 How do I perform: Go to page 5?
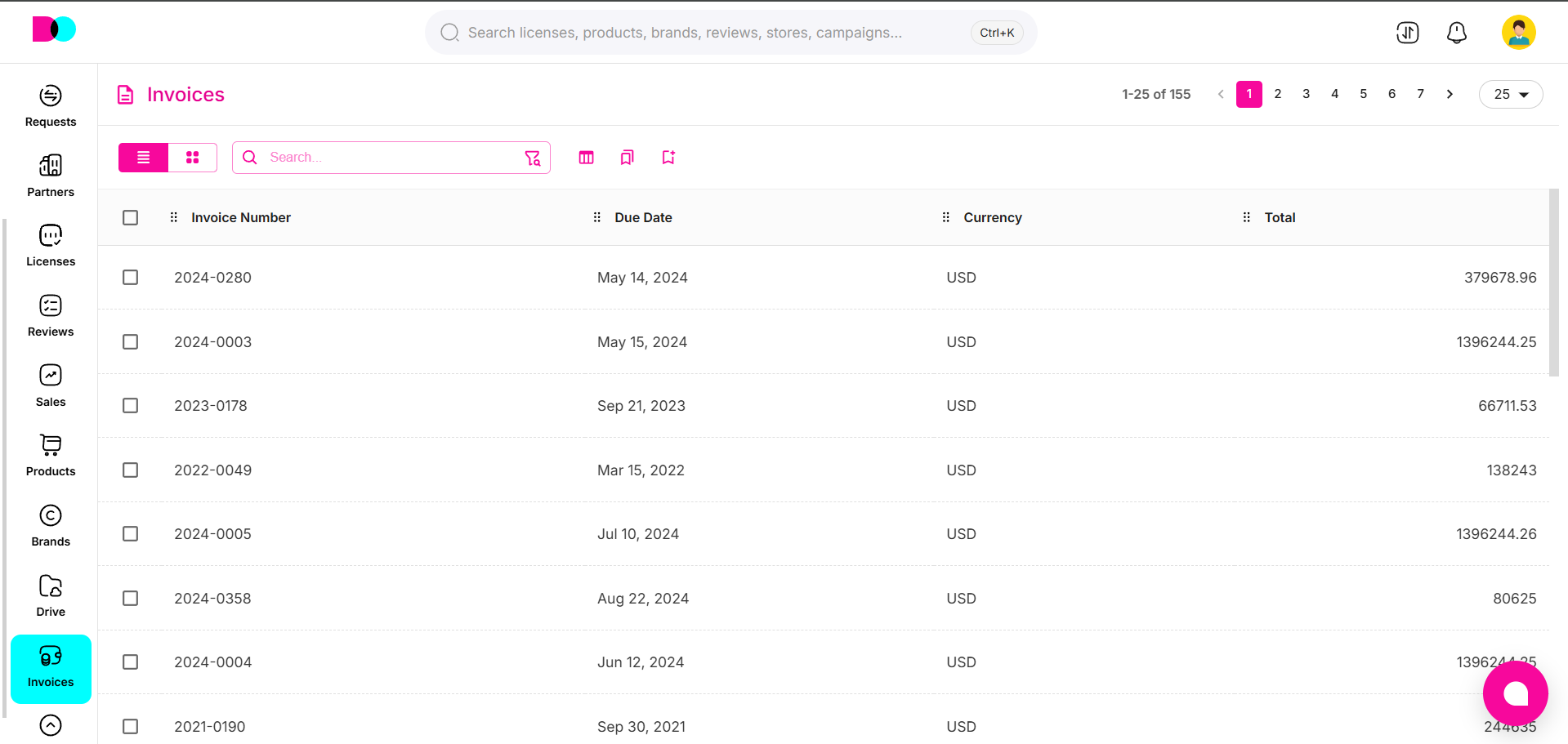click(1364, 94)
